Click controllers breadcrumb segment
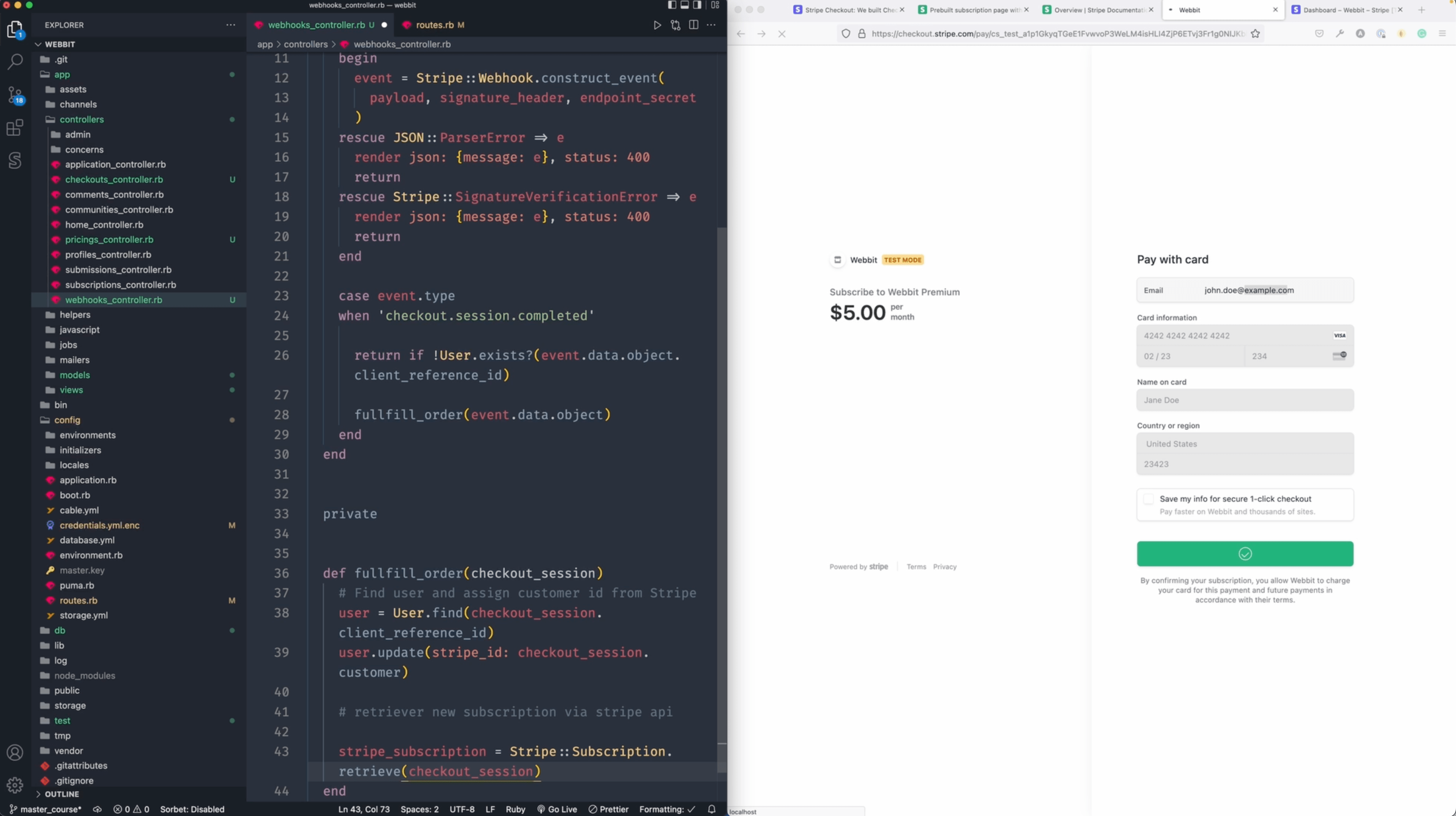 [x=305, y=44]
